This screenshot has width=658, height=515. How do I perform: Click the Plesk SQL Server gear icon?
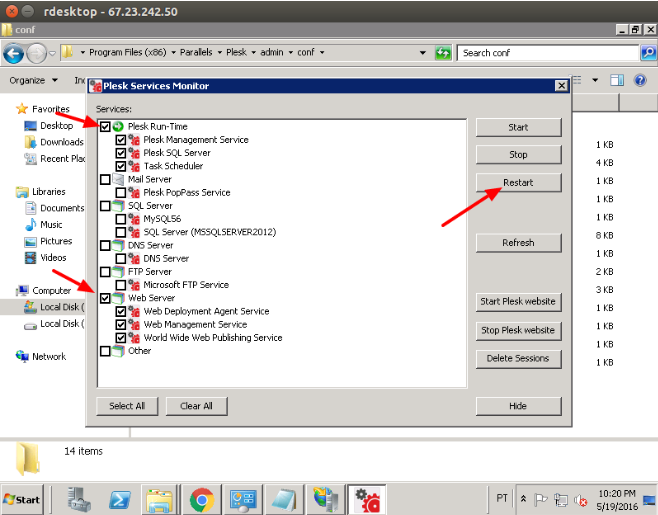pos(134,153)
